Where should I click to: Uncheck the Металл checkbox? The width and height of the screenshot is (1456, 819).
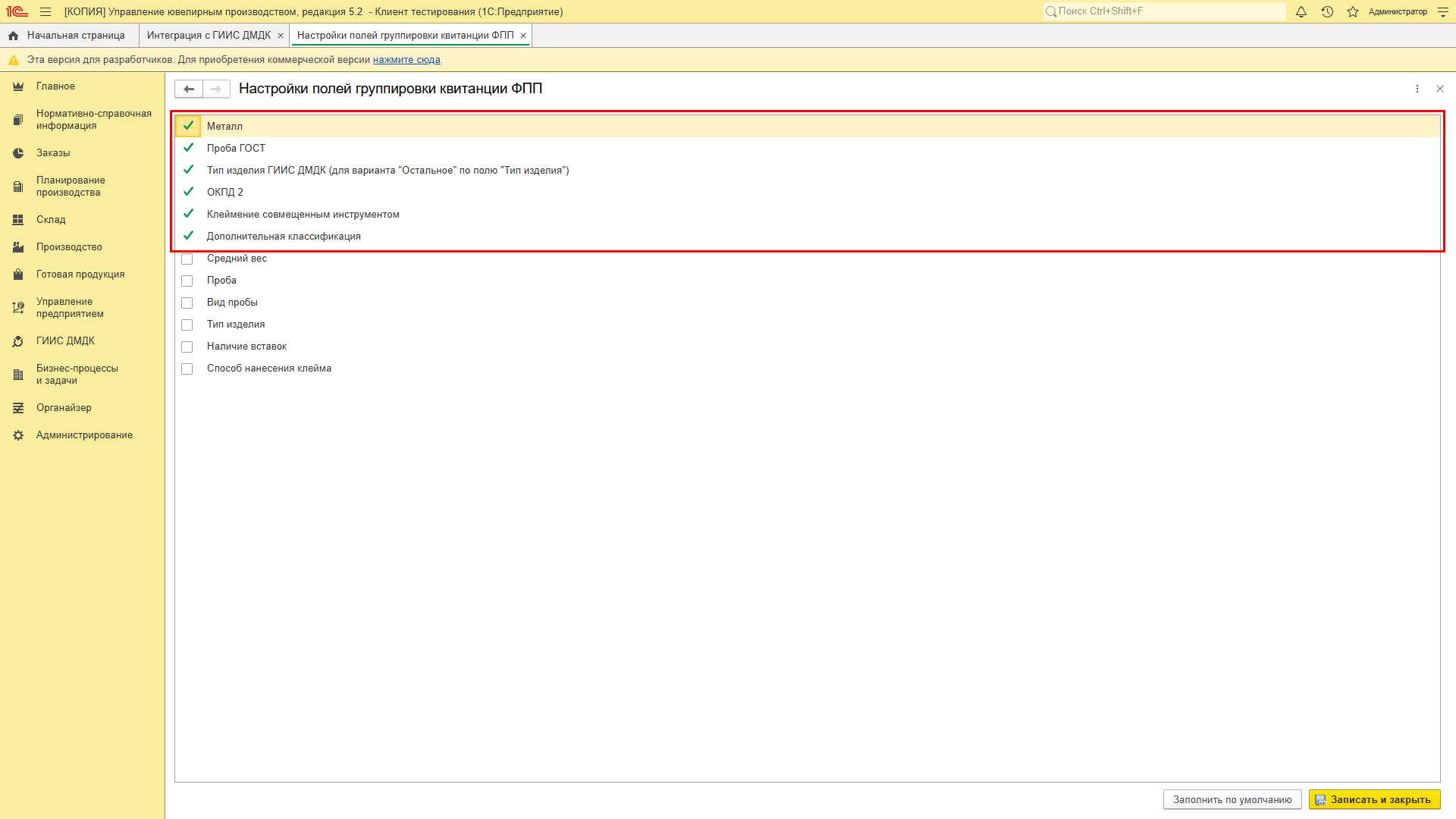(188, 126)
